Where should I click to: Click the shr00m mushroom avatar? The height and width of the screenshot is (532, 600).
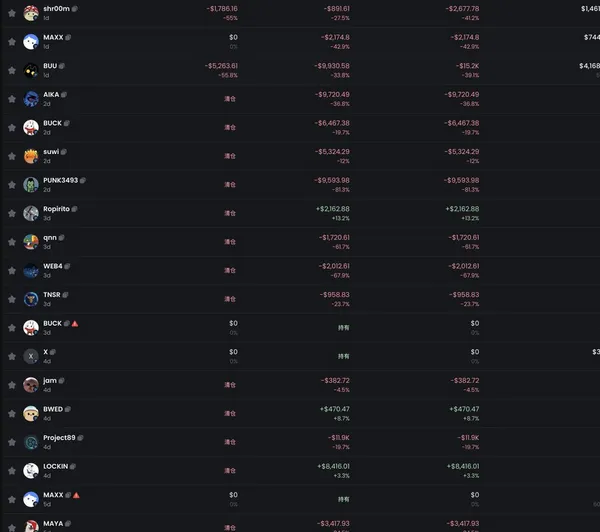click(x=31, y=13)
